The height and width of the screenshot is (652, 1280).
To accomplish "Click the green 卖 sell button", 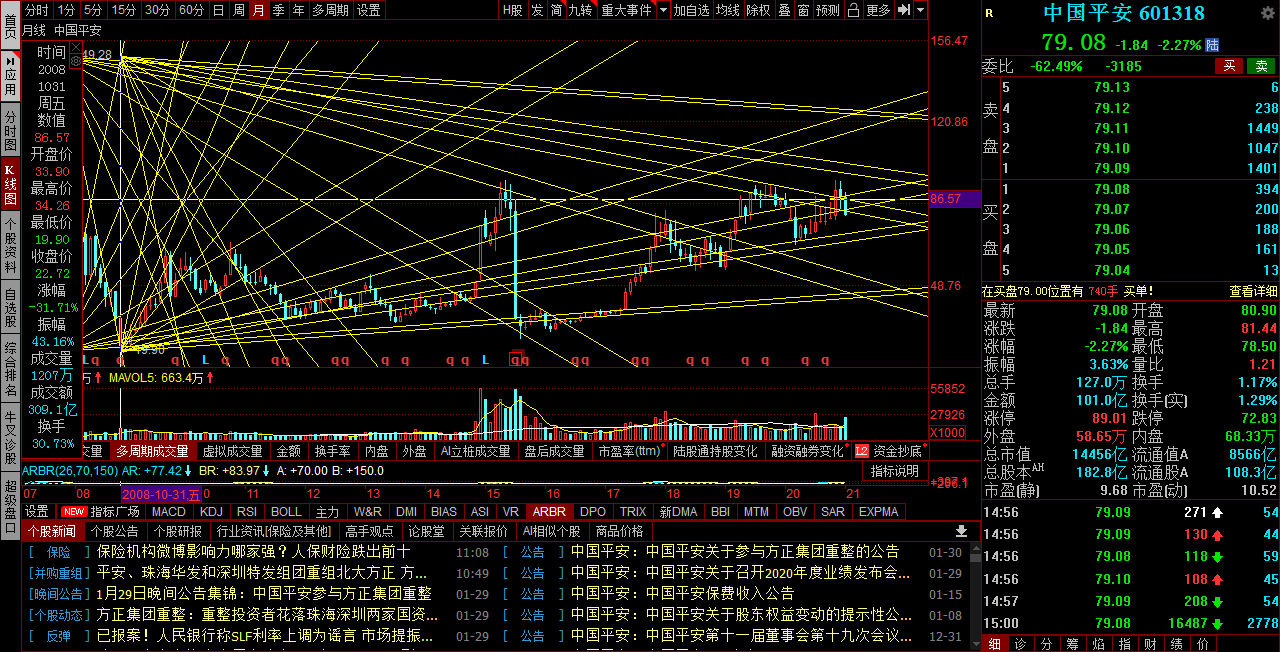I will click(x=1261, y=66).
